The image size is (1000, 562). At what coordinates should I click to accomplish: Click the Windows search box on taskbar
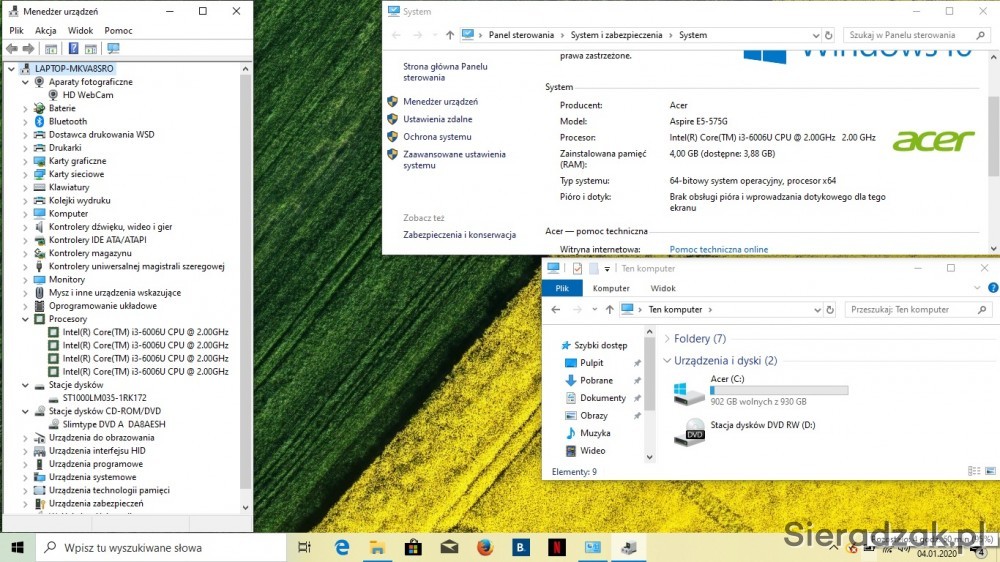pos(160,547)
